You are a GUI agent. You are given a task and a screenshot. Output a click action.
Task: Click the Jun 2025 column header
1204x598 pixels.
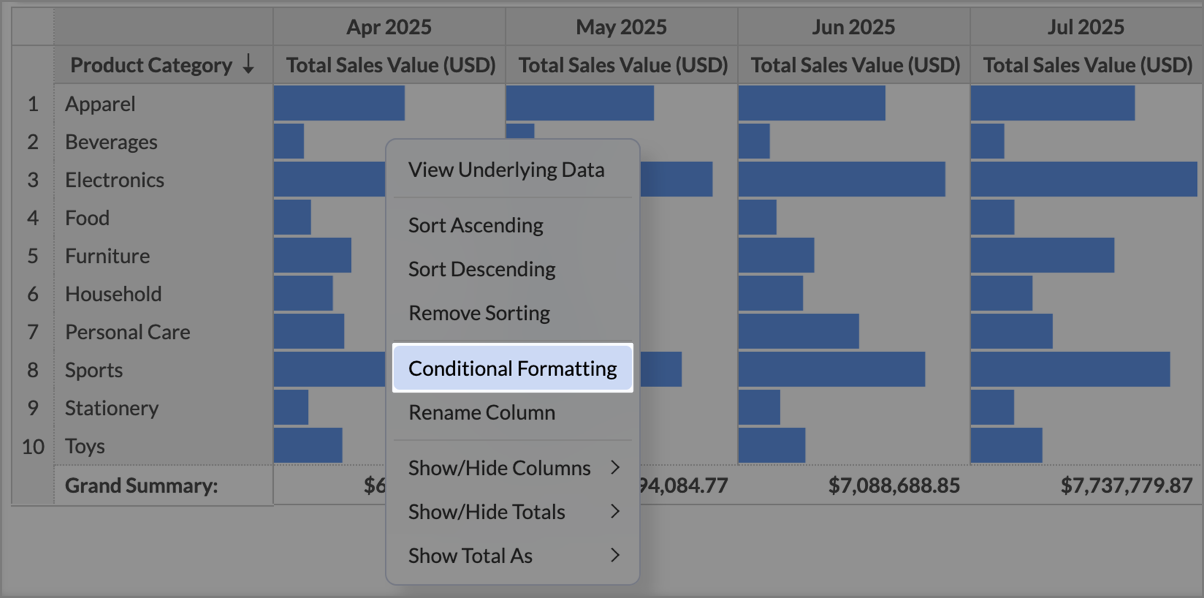click(853, 27)
